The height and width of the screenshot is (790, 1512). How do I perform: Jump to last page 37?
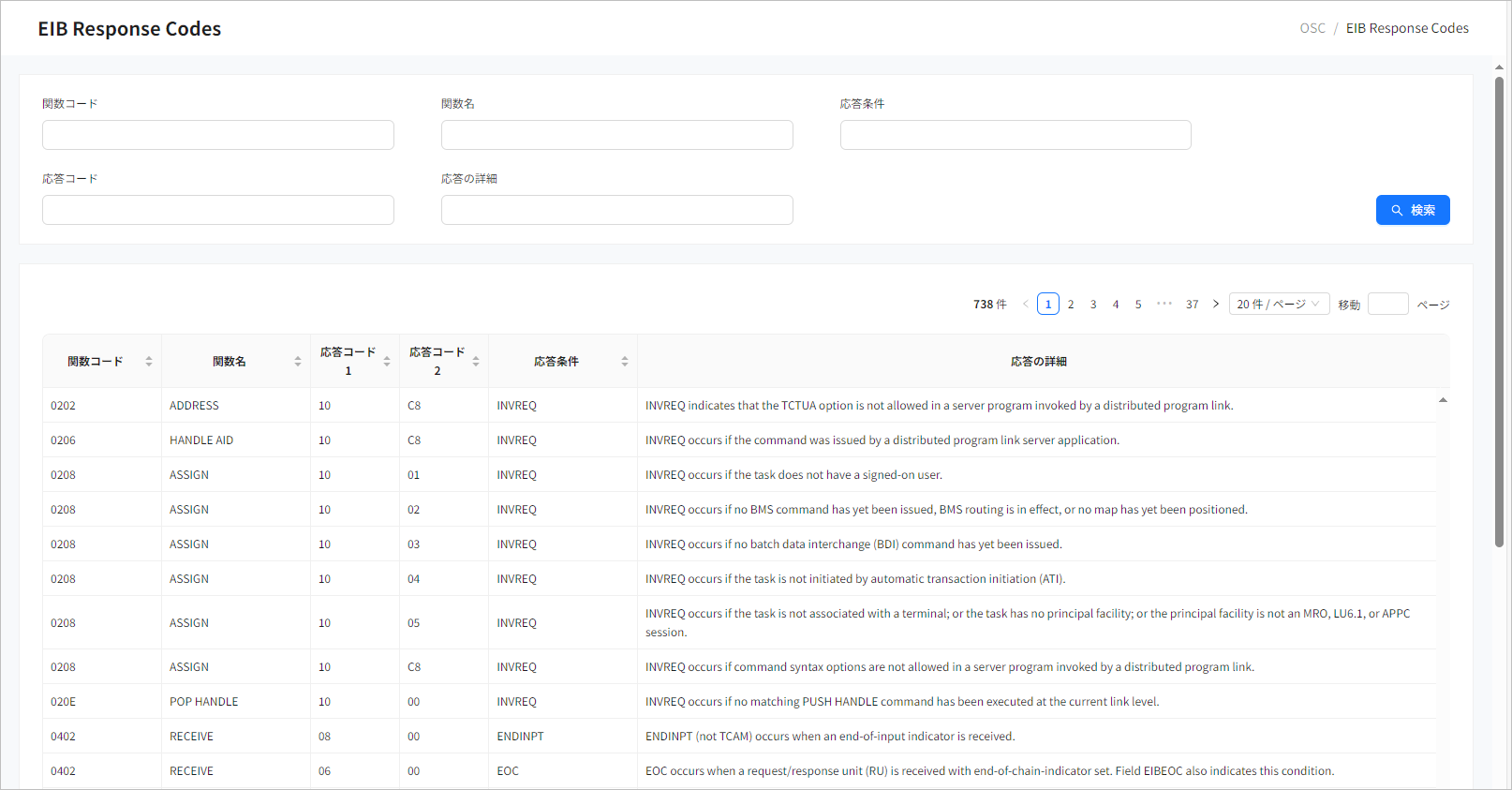pyautogui.click(x=1192, y=304)
